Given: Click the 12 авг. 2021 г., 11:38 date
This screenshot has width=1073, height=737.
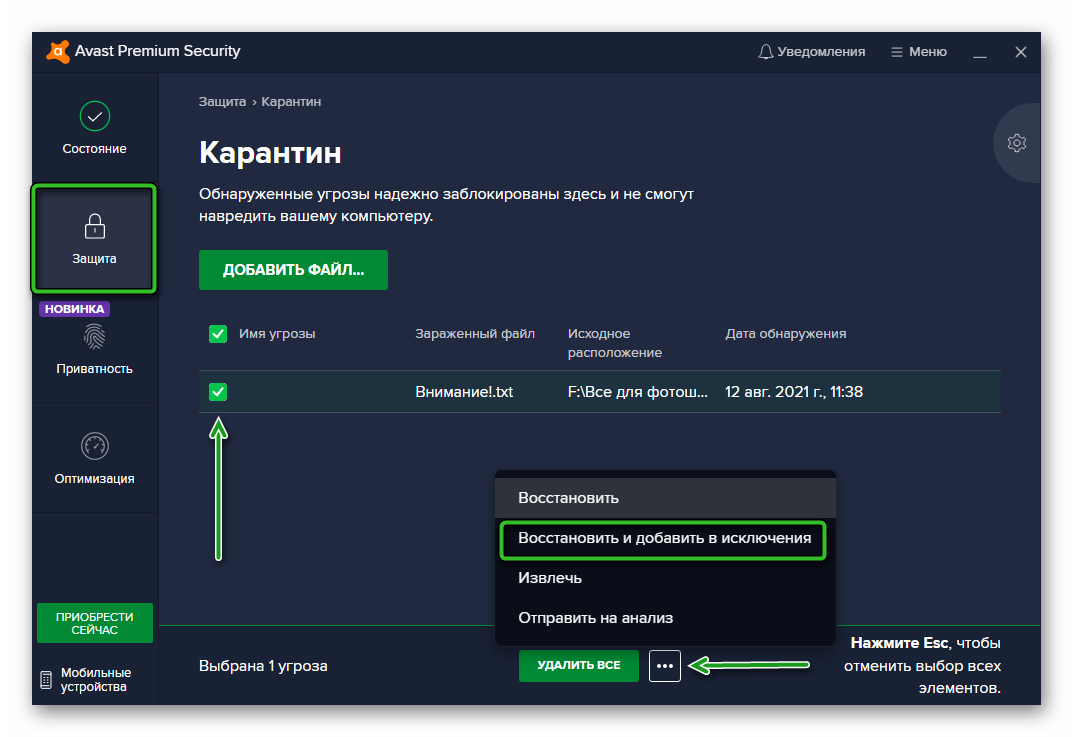Looking at the screenshot, I should click(794, 392).
